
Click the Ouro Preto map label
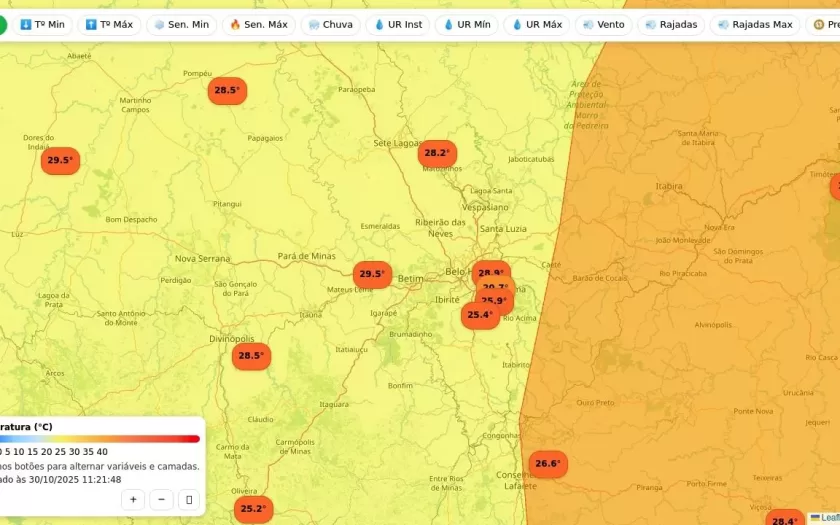pos(596,403)
